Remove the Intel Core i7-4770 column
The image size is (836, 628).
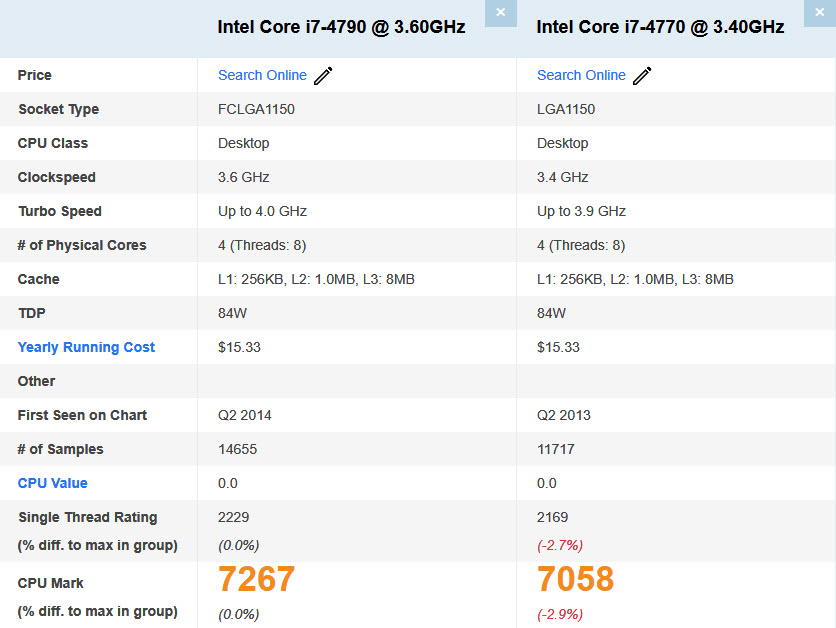820,13
